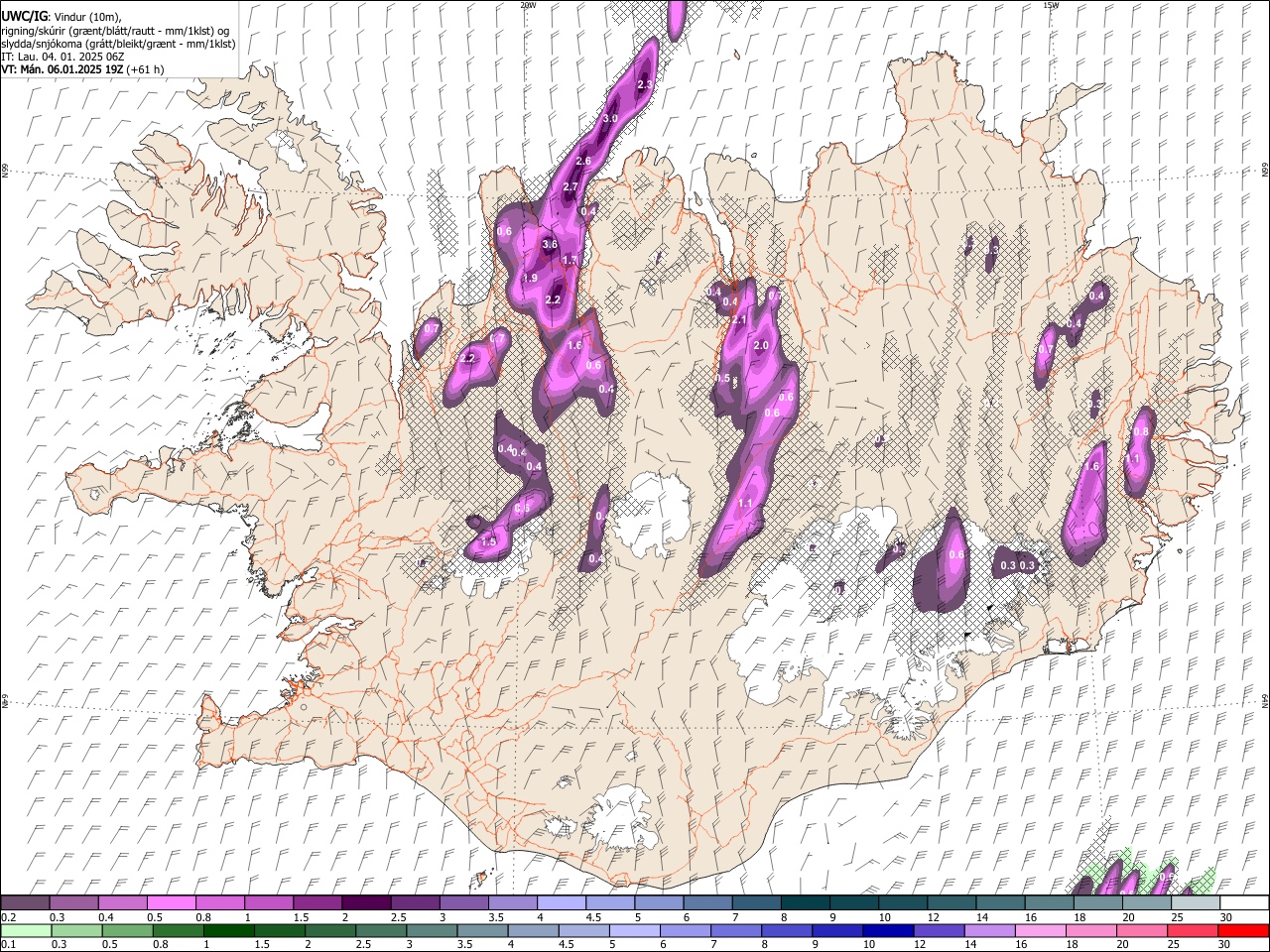
Task: Pick the deep blue 10 swatch in rain legend
Action: (x=887, y=930)
